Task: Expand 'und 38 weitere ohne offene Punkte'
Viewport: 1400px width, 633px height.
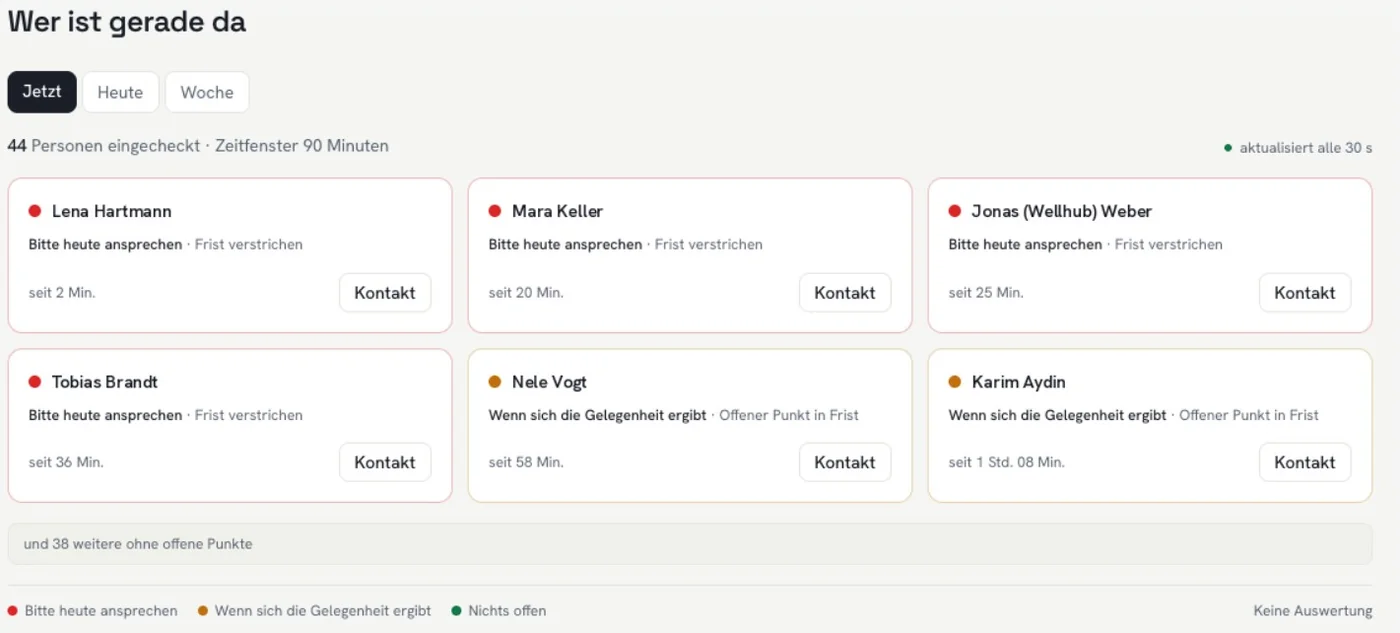Action: (690, 544)
